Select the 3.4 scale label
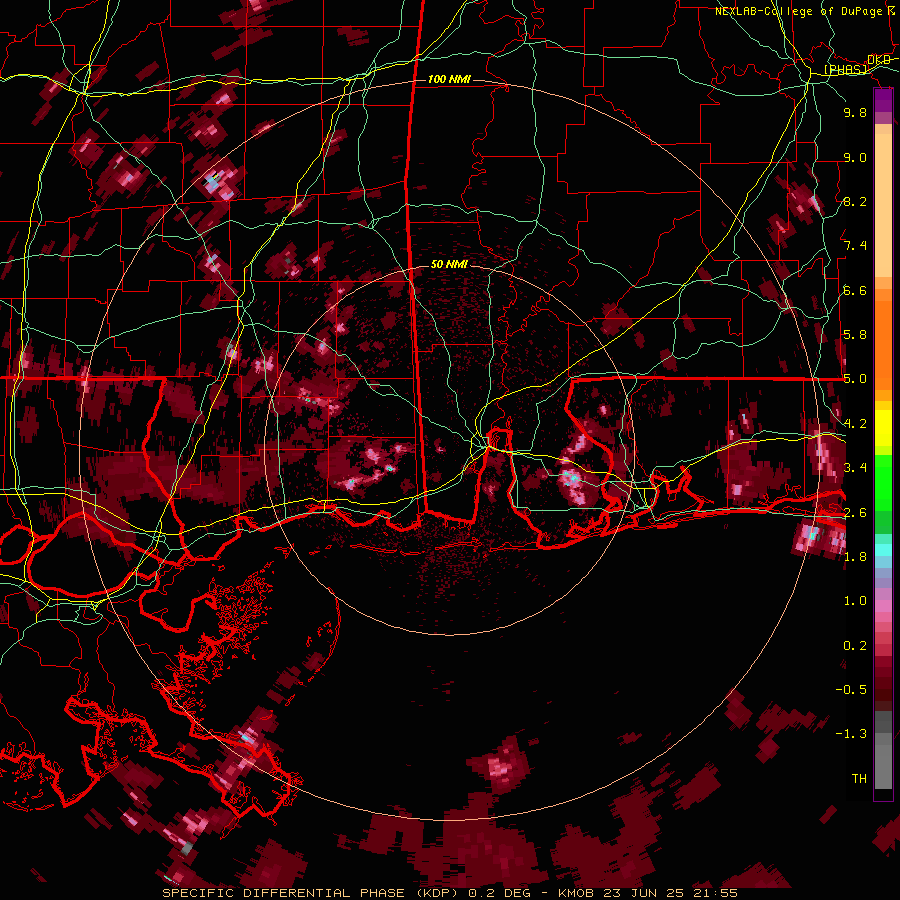This screenshot has width=900, height=900. pos(855,468)
